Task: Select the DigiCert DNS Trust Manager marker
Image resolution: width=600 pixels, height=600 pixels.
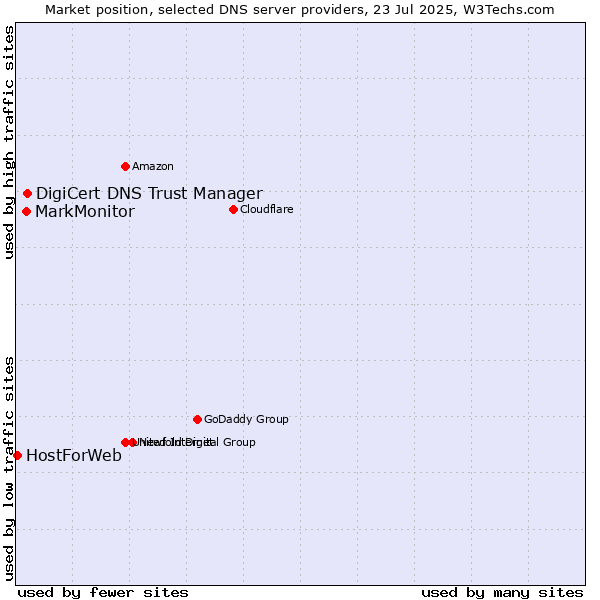Action: (27, 194)
